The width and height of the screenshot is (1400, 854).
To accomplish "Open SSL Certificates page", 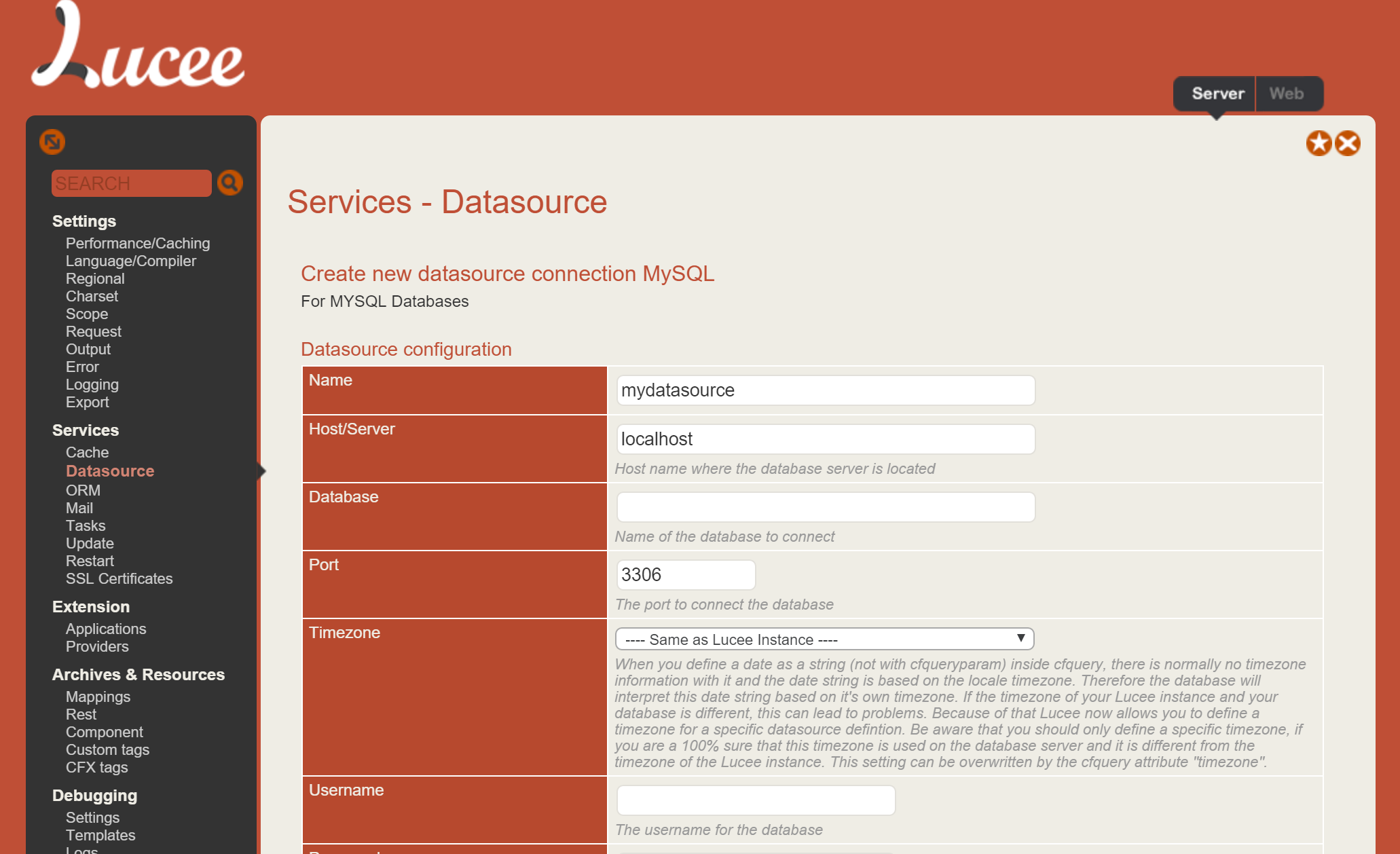I will pyautogui.click(x=119, y=578).
